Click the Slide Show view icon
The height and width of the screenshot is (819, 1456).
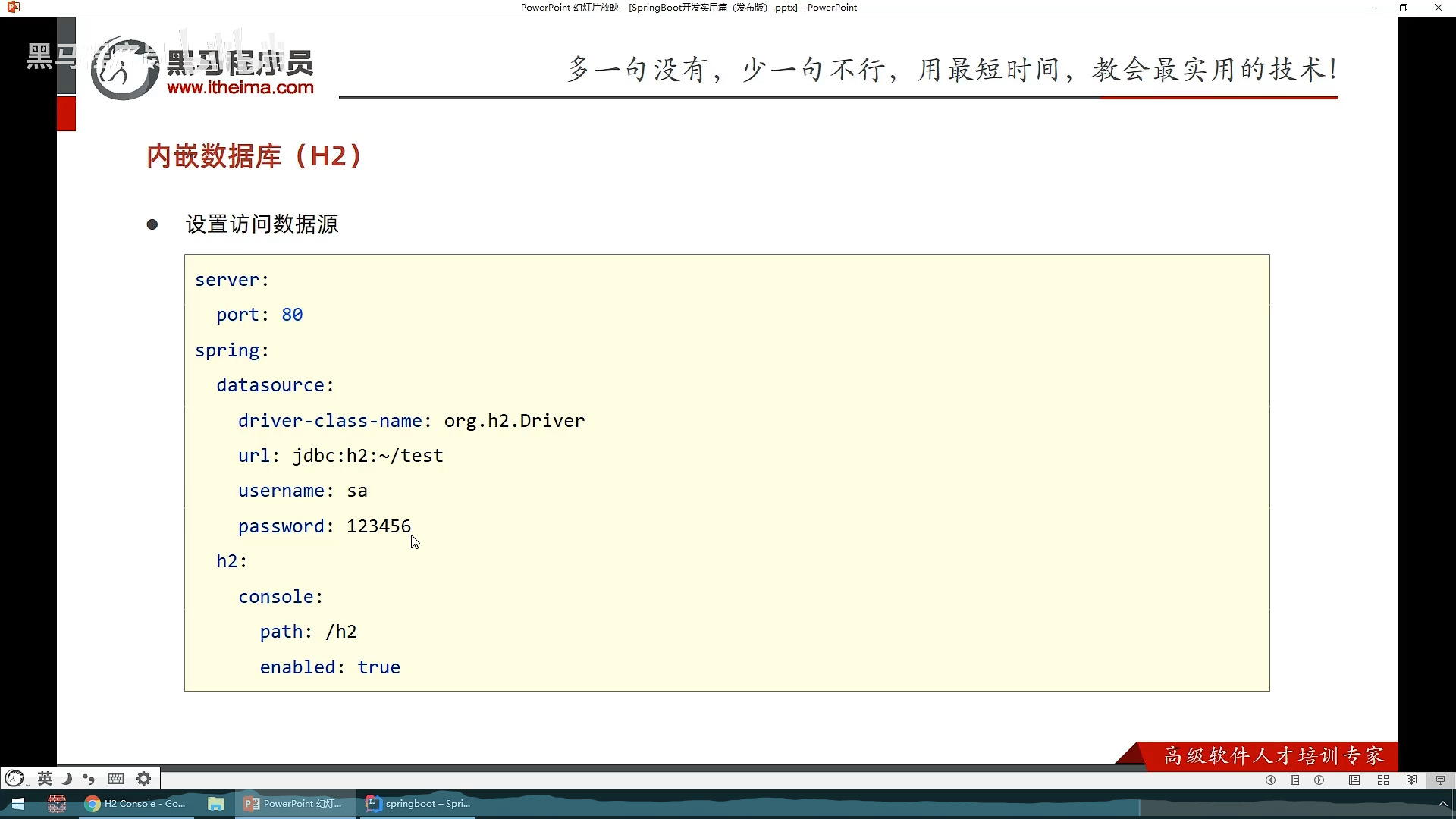click(x=1440, y=780)
